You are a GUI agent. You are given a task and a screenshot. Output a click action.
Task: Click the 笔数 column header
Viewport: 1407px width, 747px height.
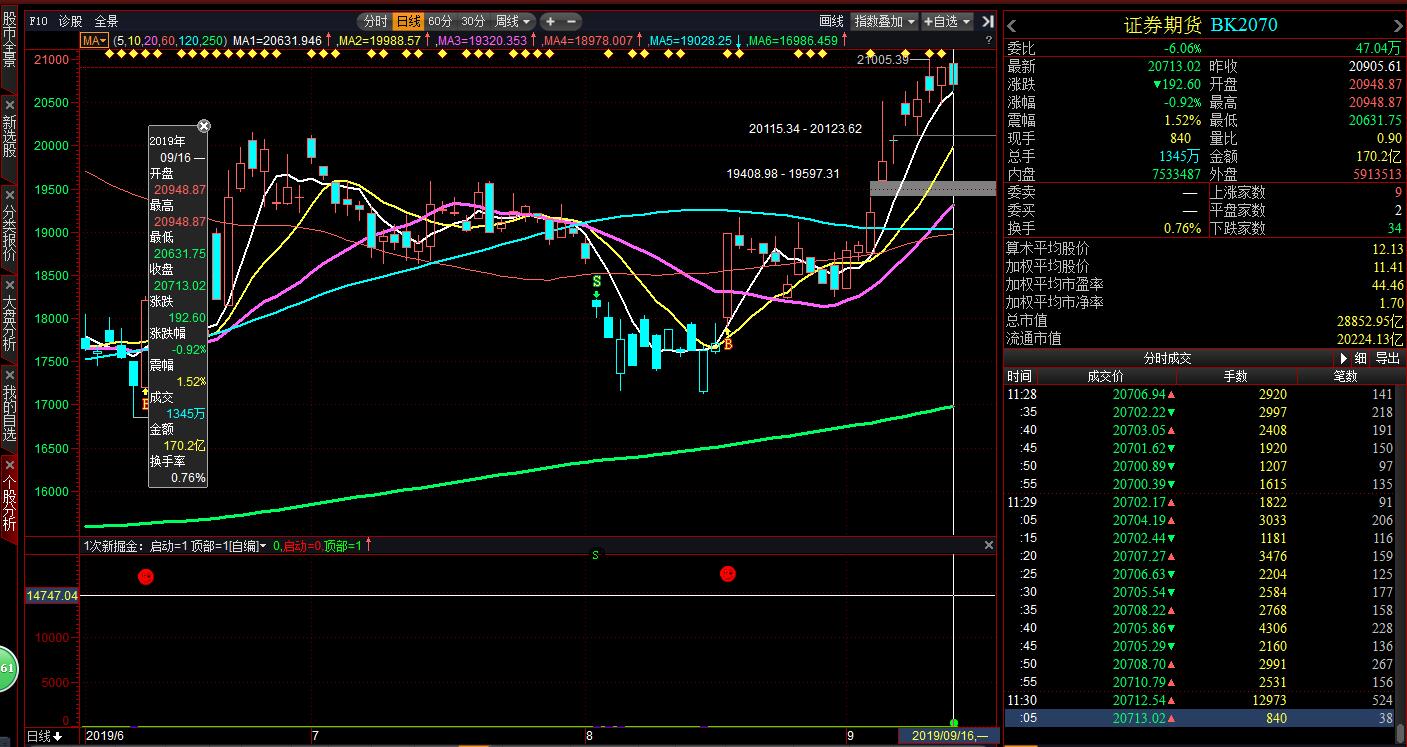[1345, 376]
